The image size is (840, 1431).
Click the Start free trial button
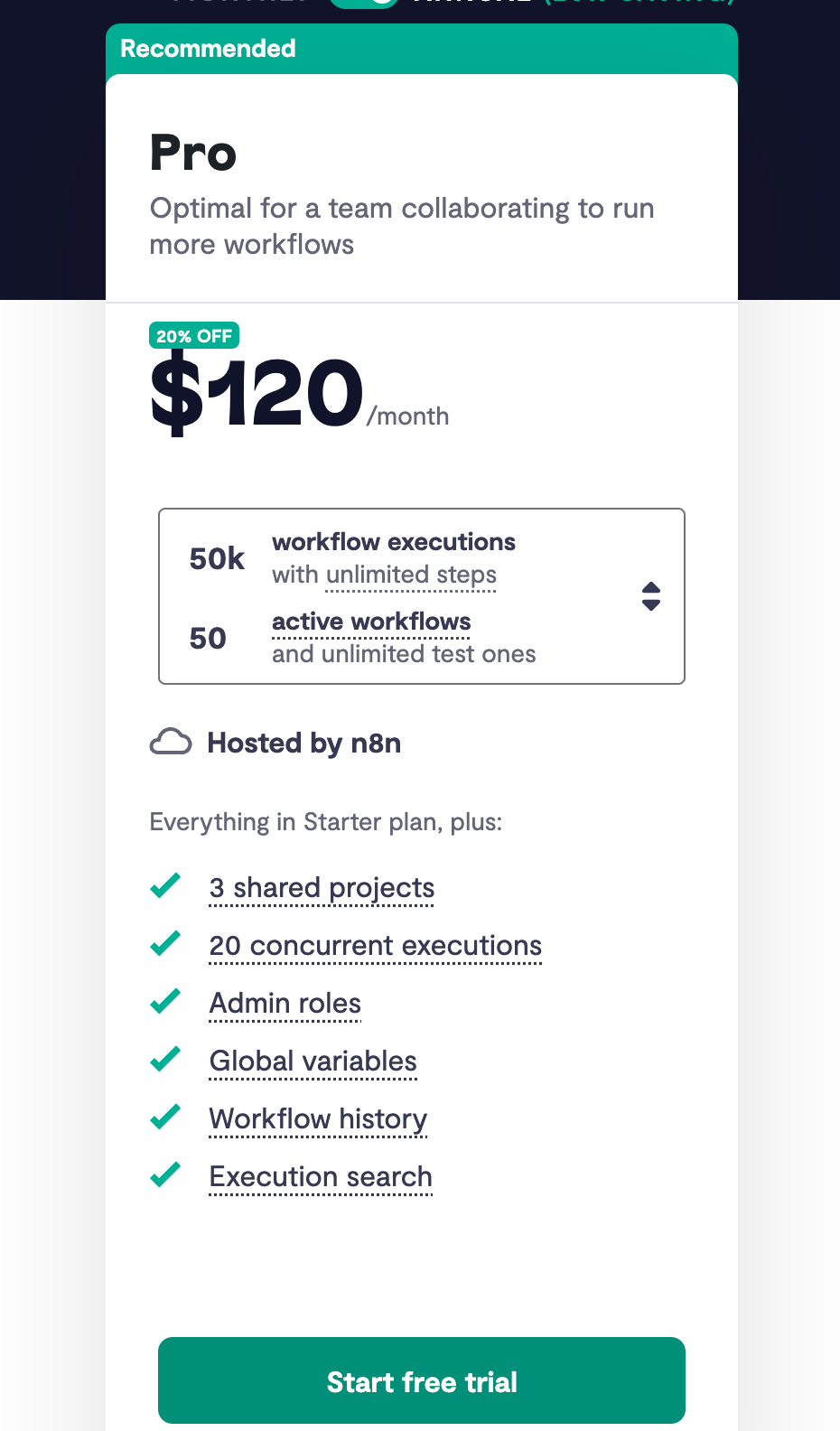pyautogui.click(x=422, y=1380)
